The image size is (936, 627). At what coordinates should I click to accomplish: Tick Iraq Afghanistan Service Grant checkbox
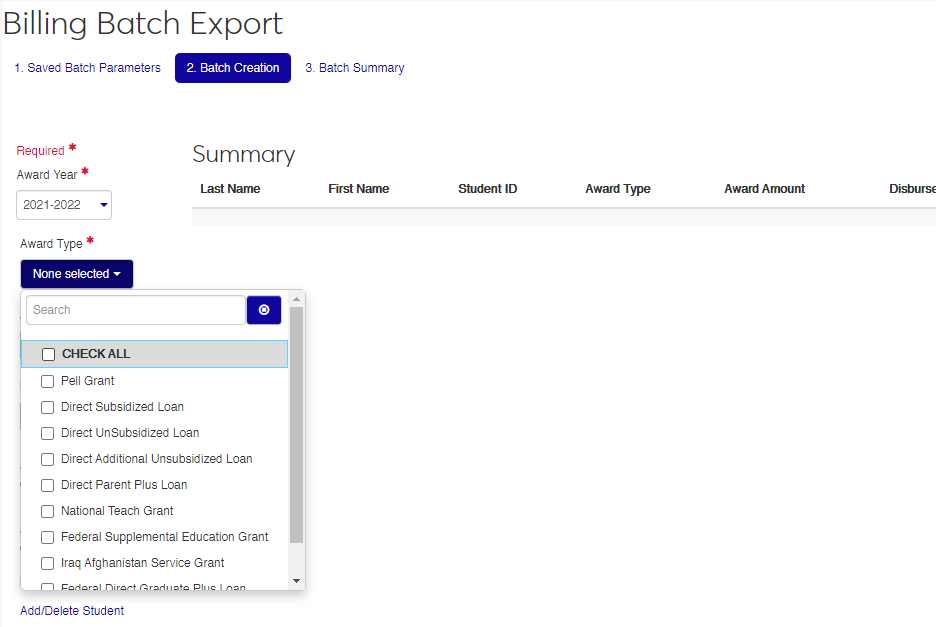coord(47,563)
